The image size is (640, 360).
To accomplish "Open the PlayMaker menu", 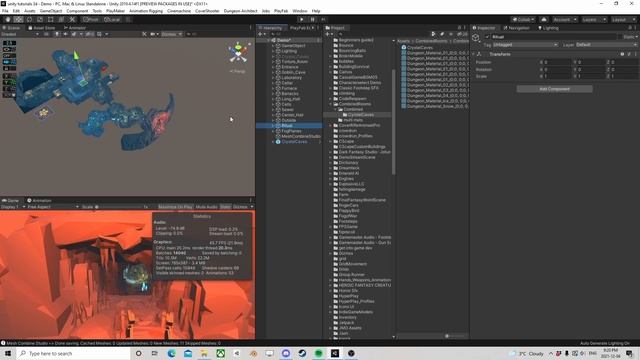I will point(115,11).
